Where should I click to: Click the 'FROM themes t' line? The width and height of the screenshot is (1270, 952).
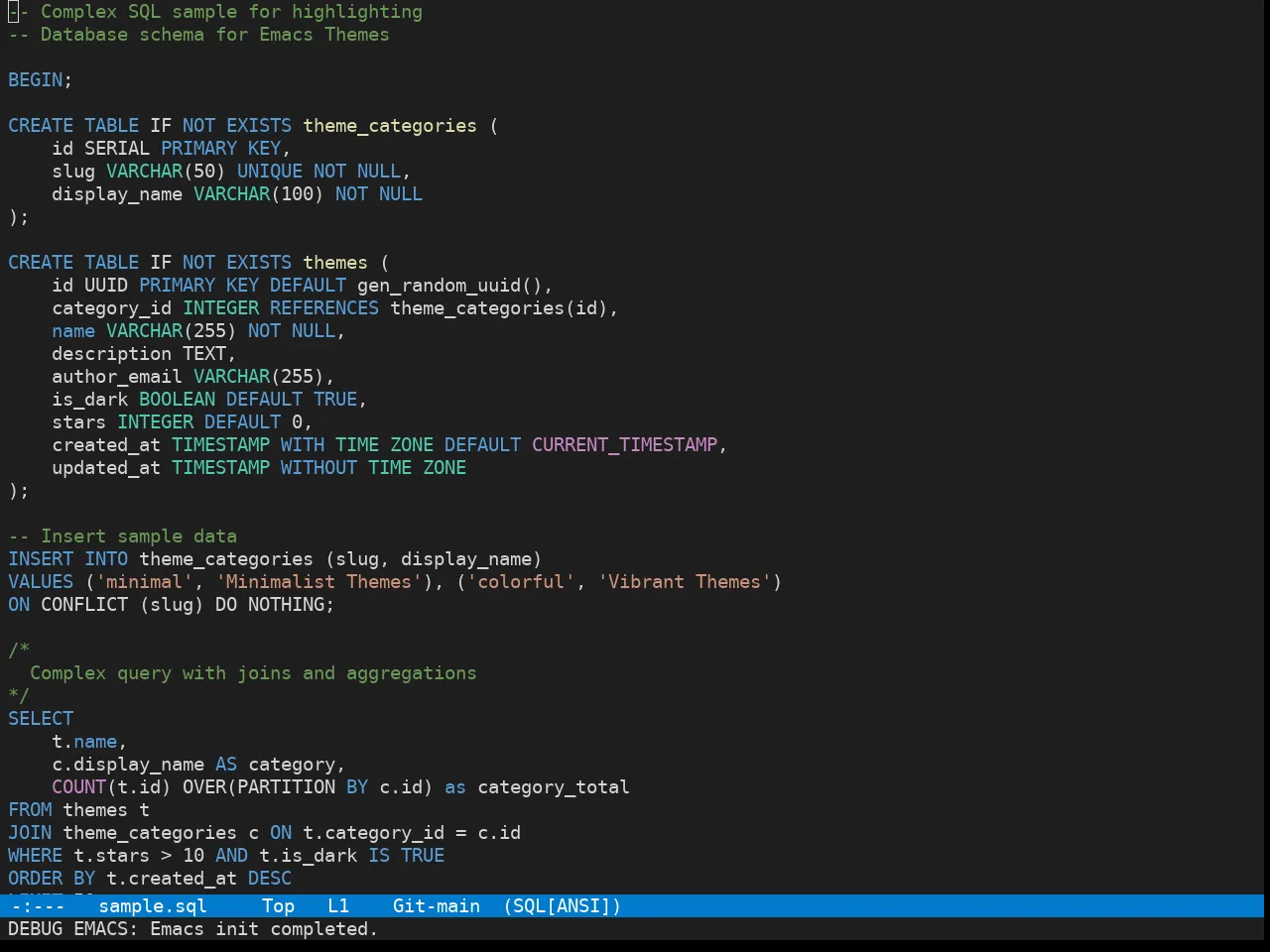78,810
